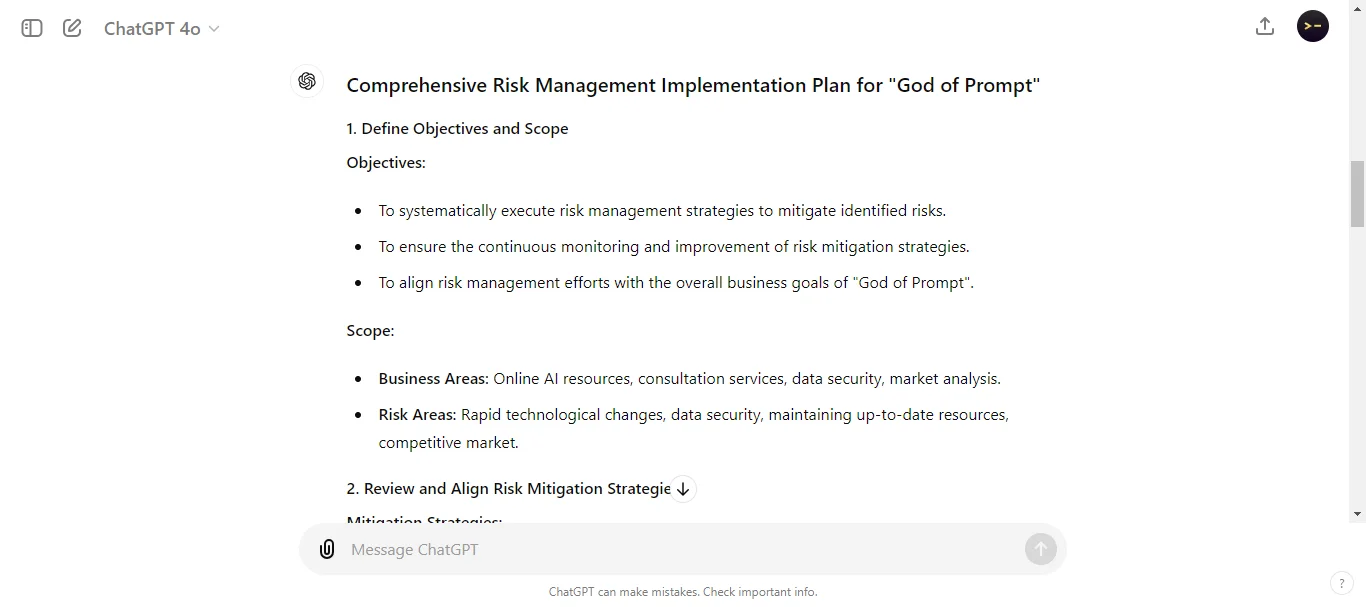Click the scroll-to-bottom arrow in the chat
This screenshot has width=1366, height=607.
pos(684,489)
